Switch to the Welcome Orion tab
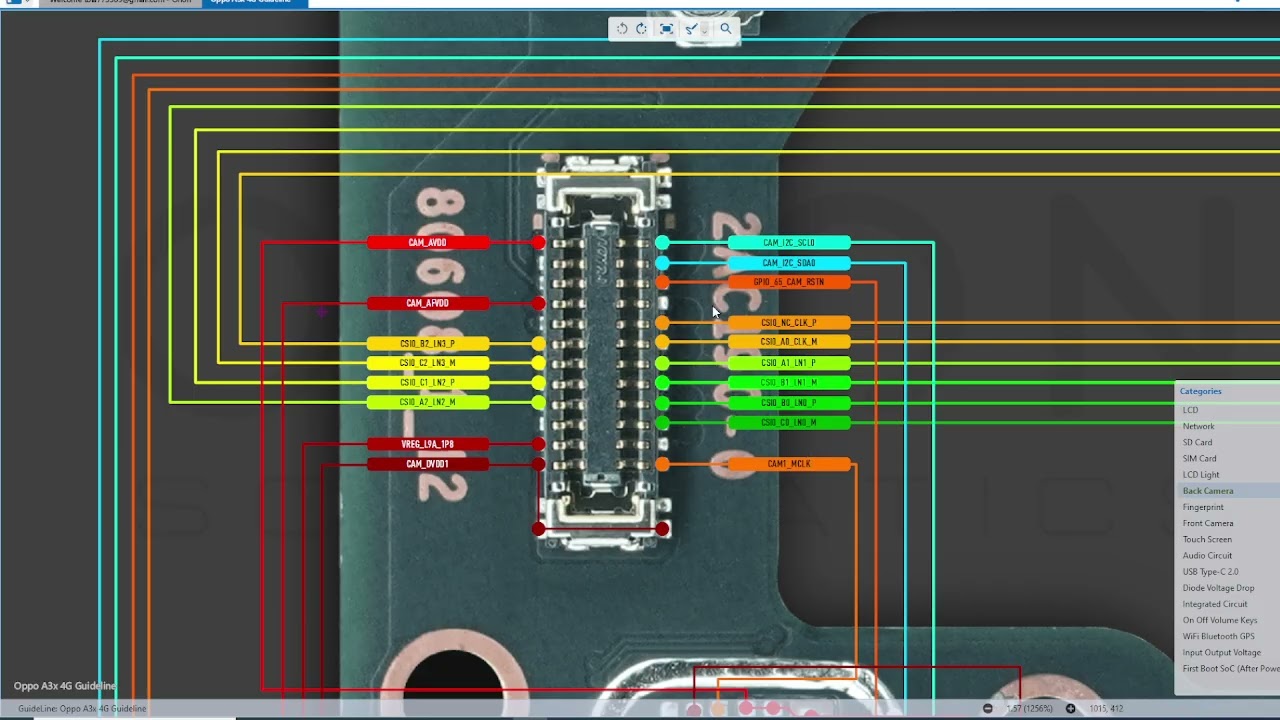This screenshot has height=720, width=1280. (x=120, y=3)
